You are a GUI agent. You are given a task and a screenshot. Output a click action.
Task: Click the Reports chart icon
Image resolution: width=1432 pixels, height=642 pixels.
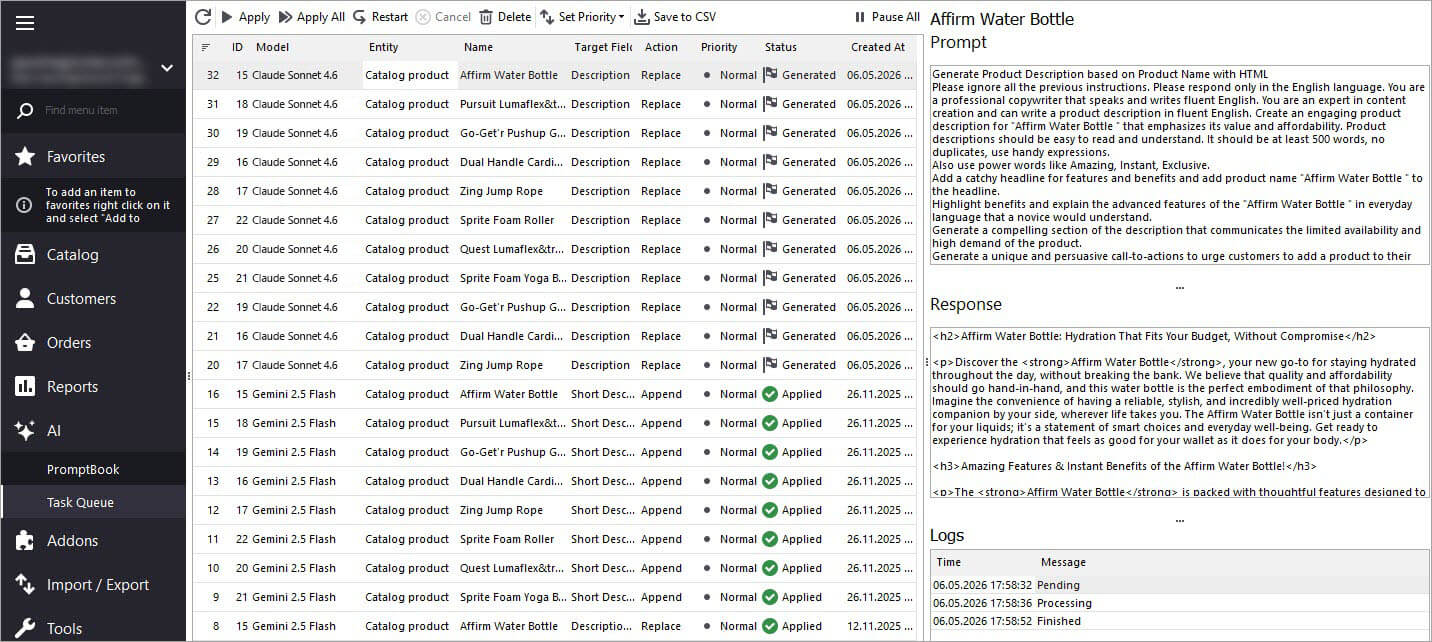pyautogui.click(x=25, y=386)
